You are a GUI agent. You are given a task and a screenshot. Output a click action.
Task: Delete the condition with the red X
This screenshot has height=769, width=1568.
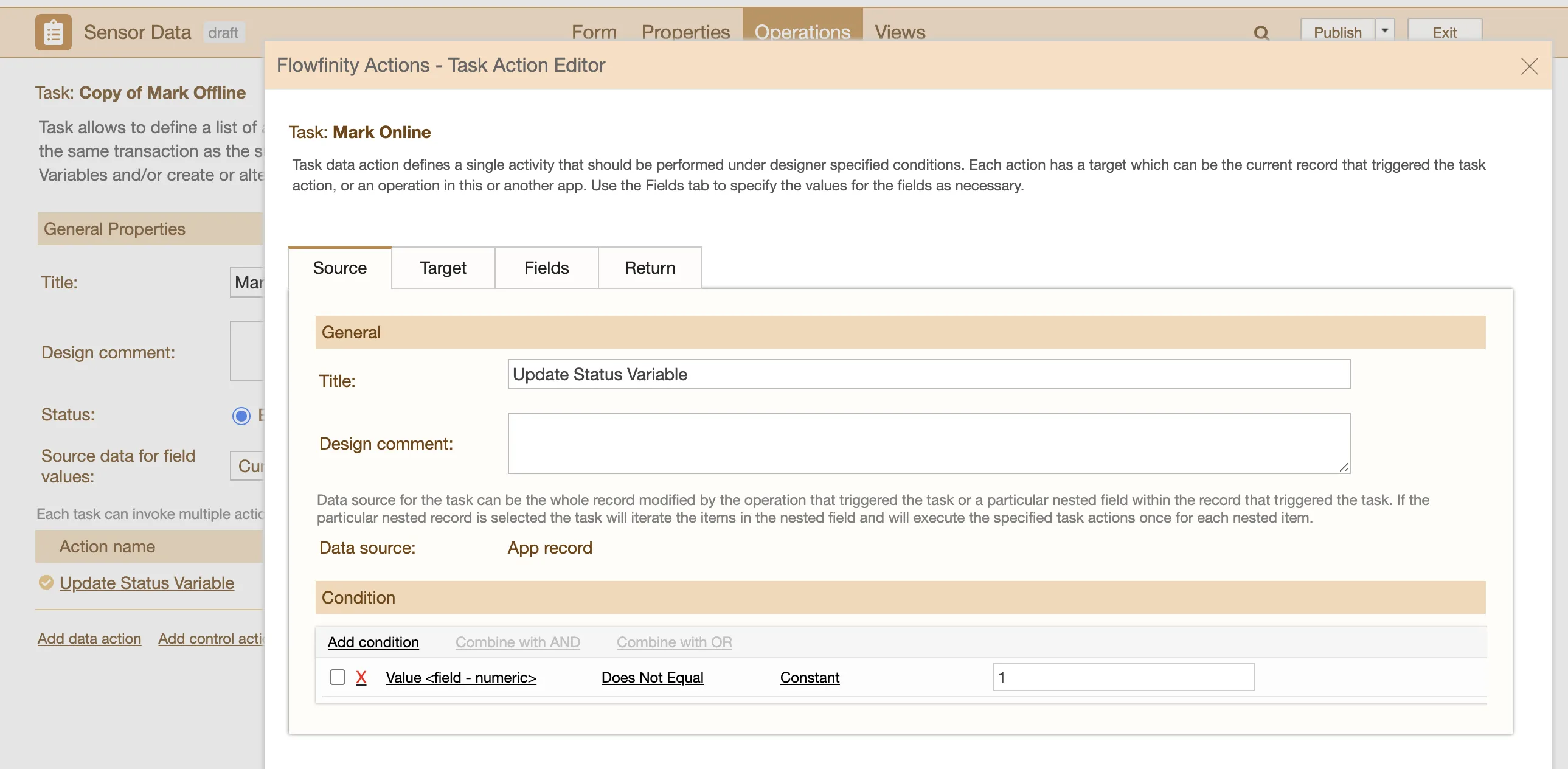tap(361, 677)
